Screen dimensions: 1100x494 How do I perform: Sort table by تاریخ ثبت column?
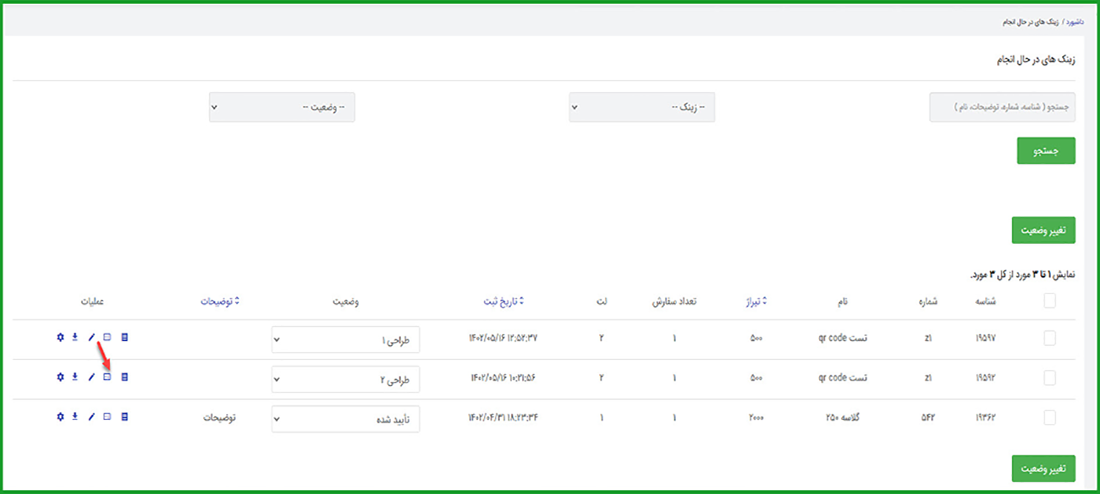(500, 301)
